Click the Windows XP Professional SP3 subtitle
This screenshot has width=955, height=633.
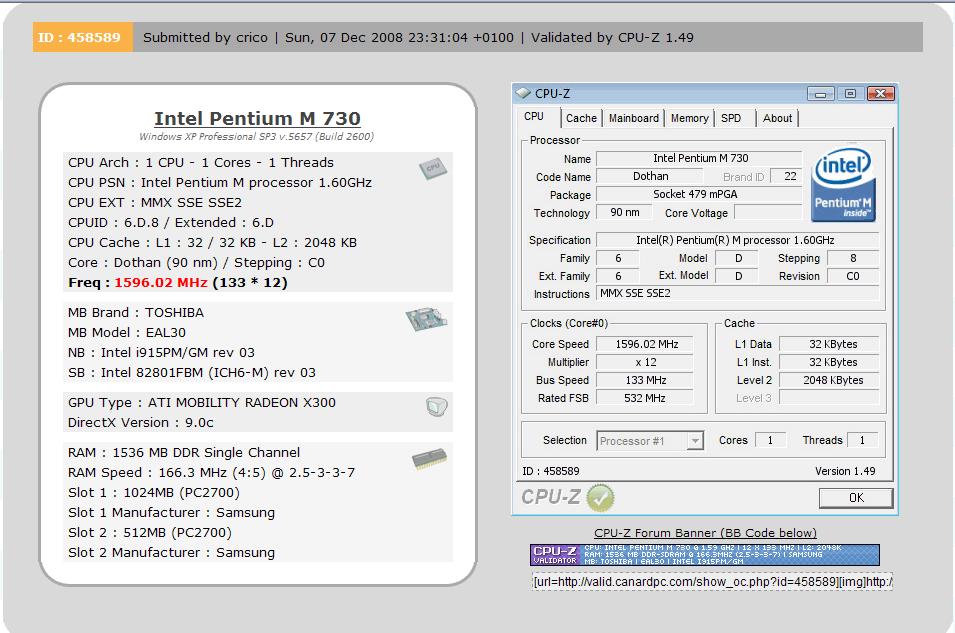[256, 136]
